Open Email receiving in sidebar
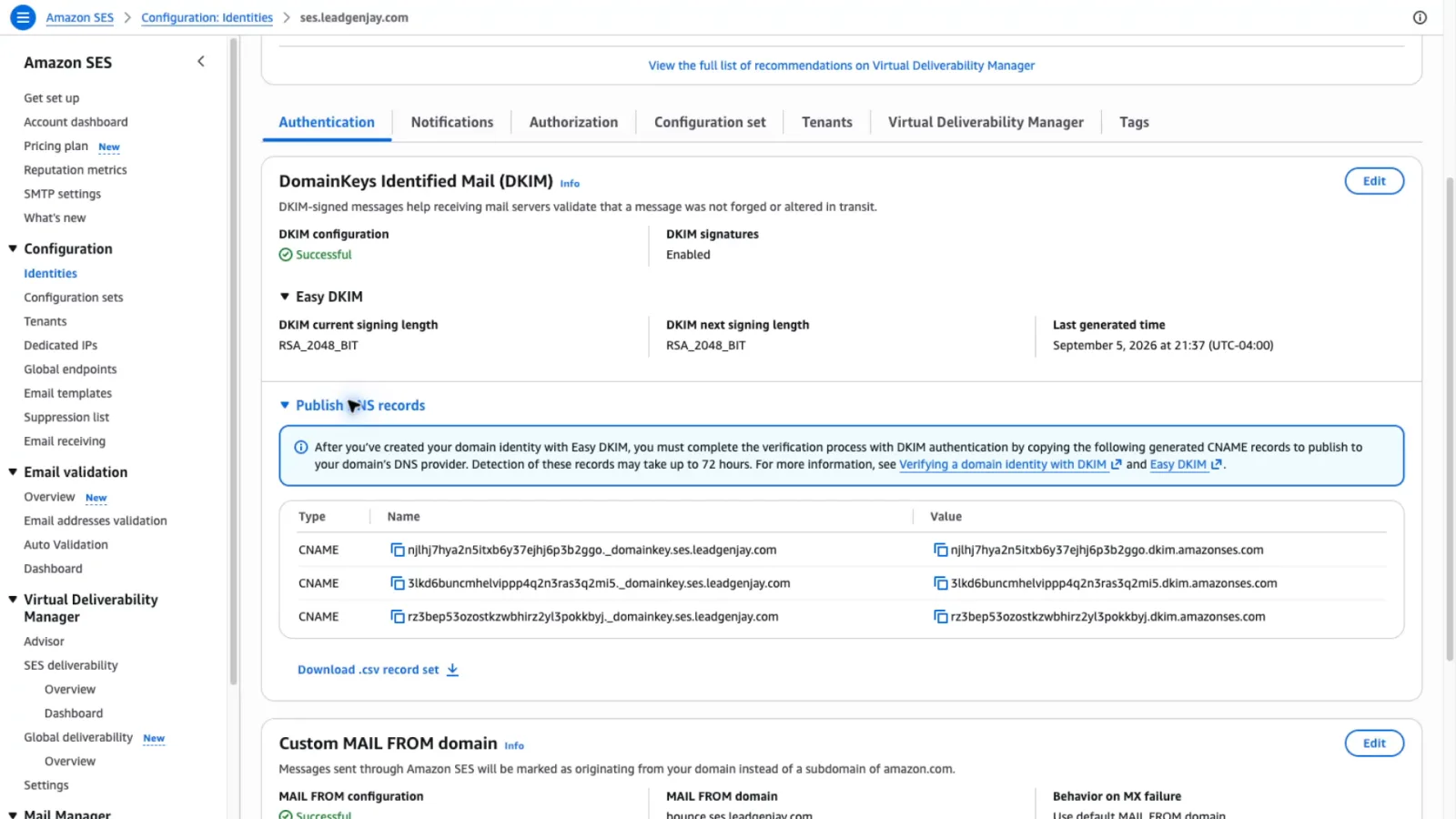1456x819 pixels. 65,441
